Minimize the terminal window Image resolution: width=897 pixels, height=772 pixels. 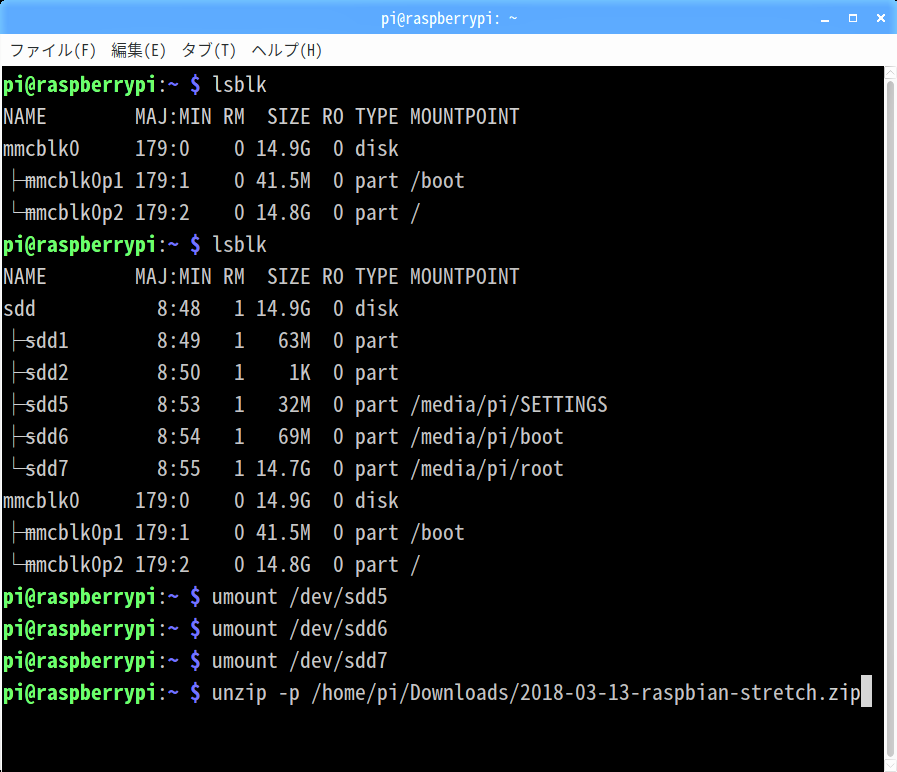pyautogui.click(x=825, y=19)
